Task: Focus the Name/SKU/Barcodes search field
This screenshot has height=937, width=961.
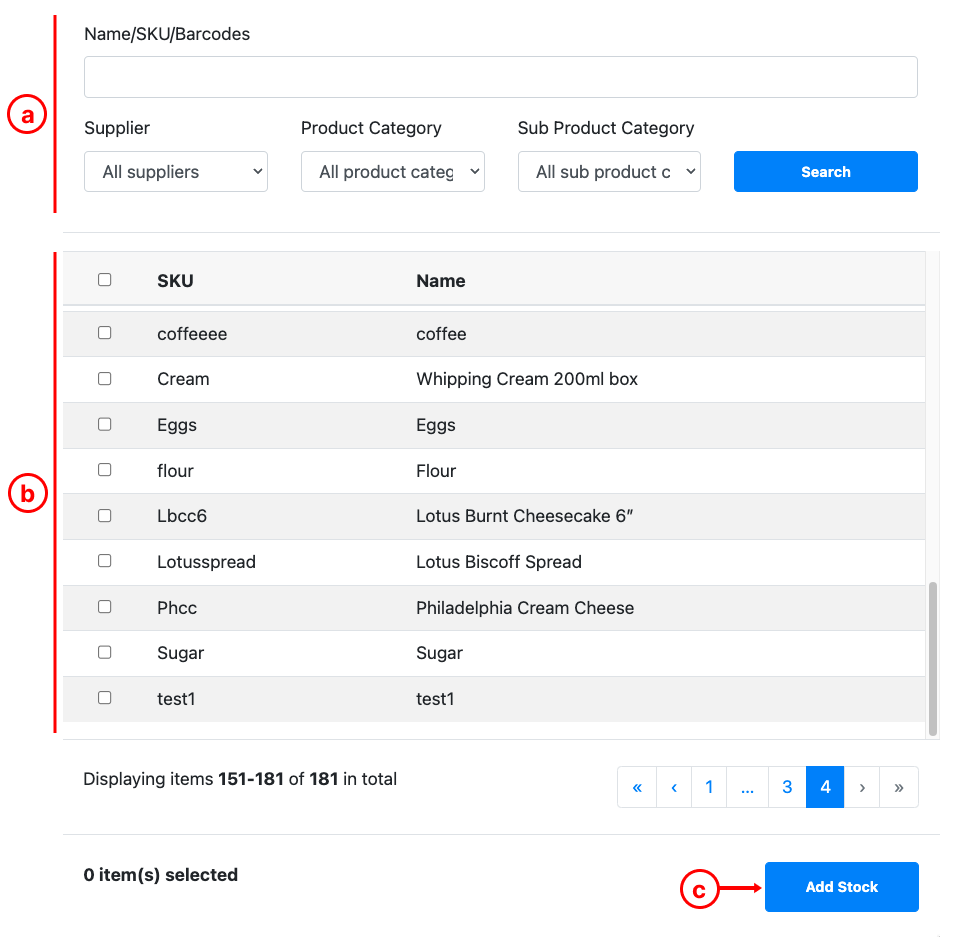Action: tap(501, 77)
